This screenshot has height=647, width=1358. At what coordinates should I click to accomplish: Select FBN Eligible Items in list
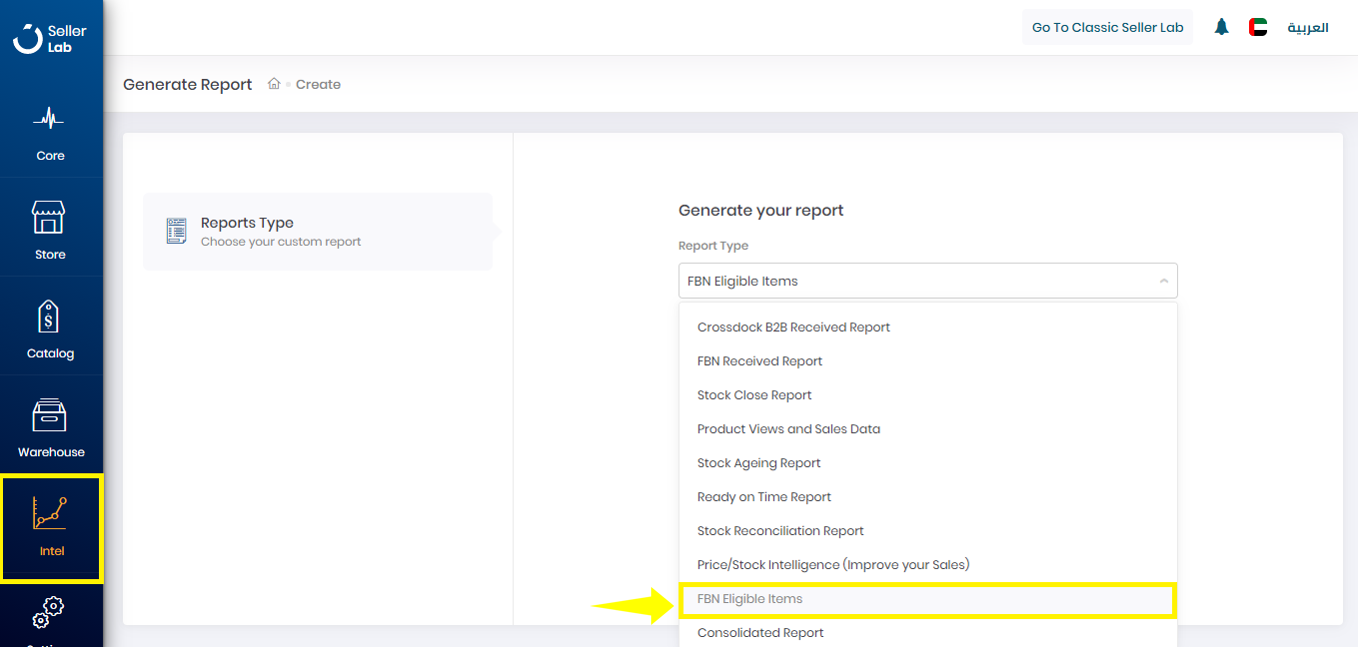tap(749, 599)
